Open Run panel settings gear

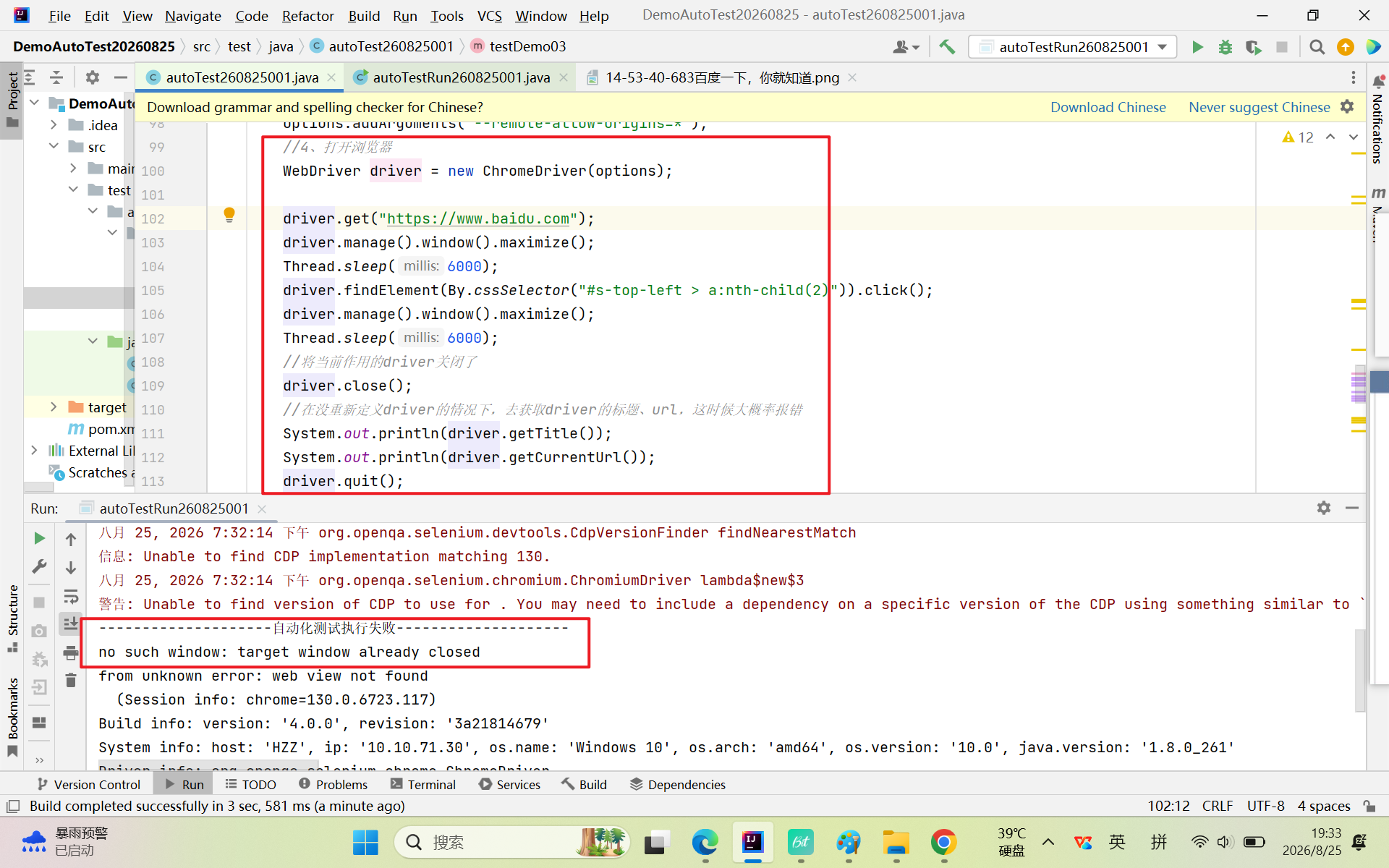click(x=1324, y=509)
